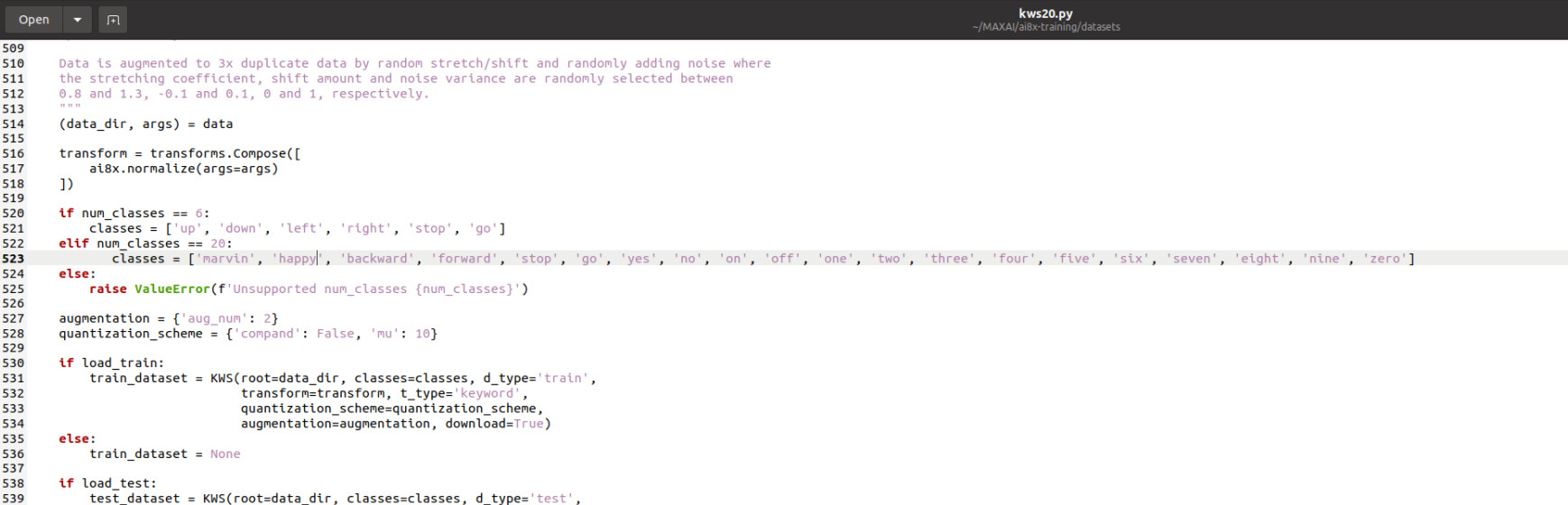Expand the recent files arrow beside Open

click(x=78, y=19)
